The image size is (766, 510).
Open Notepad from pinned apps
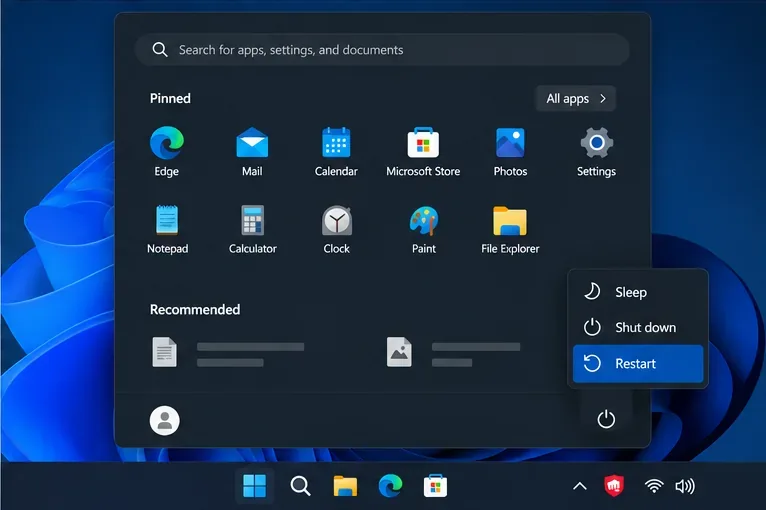click(x=167, y=229)
